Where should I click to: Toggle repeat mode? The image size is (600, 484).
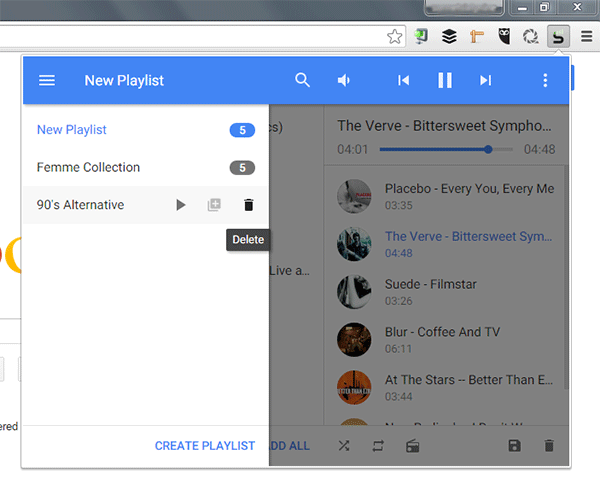378,446
